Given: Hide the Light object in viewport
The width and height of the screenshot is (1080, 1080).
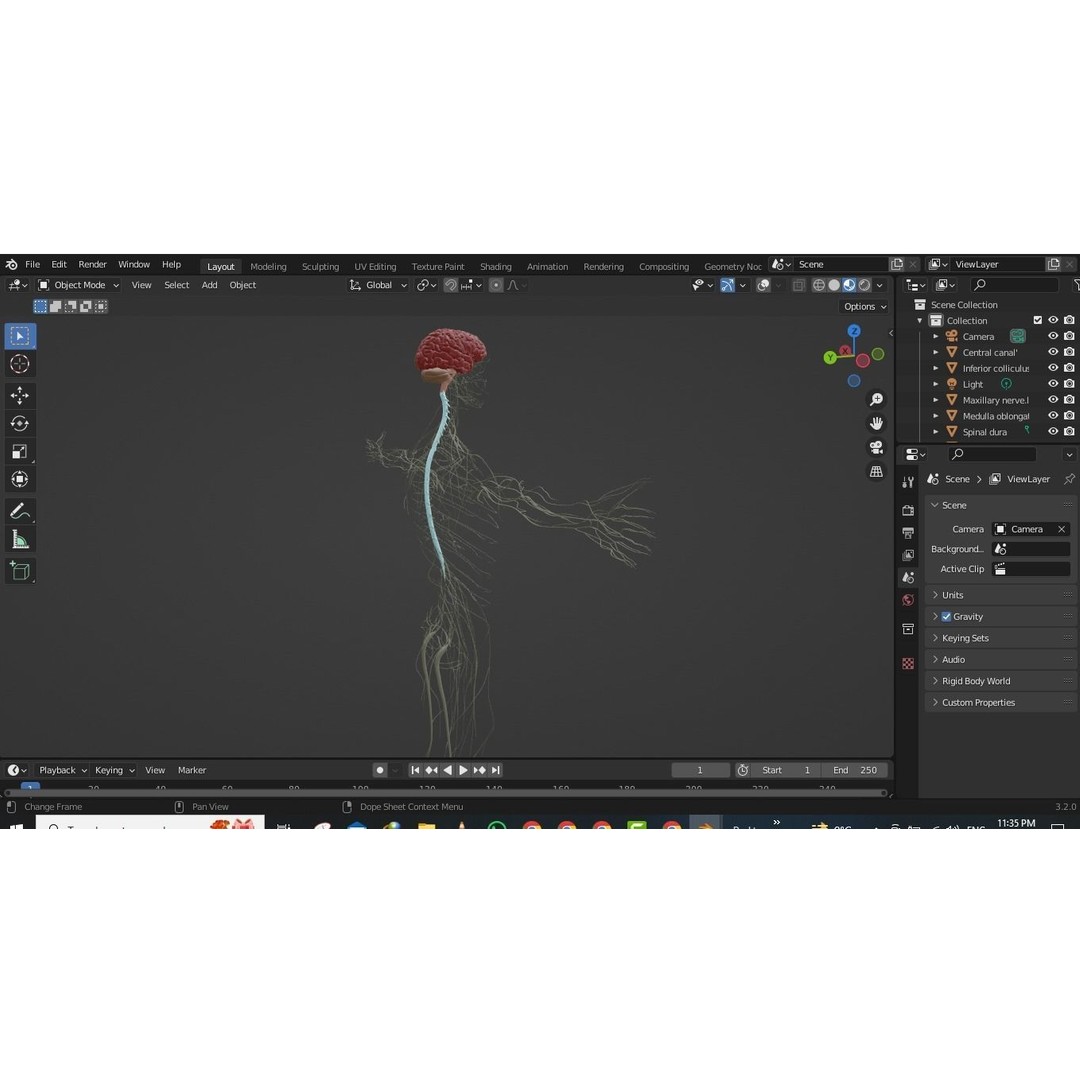Looking at the screenshot, I should click(x=1053, y=384).
